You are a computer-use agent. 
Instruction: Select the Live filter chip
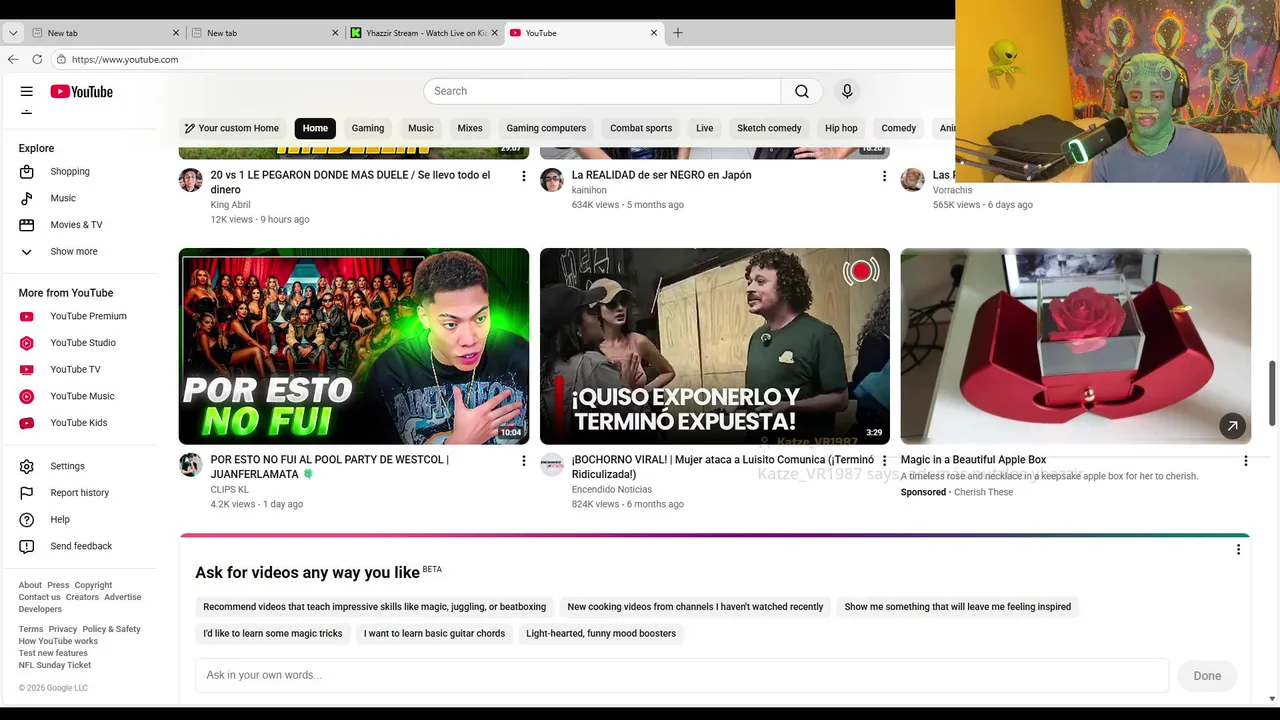[705, 128]
